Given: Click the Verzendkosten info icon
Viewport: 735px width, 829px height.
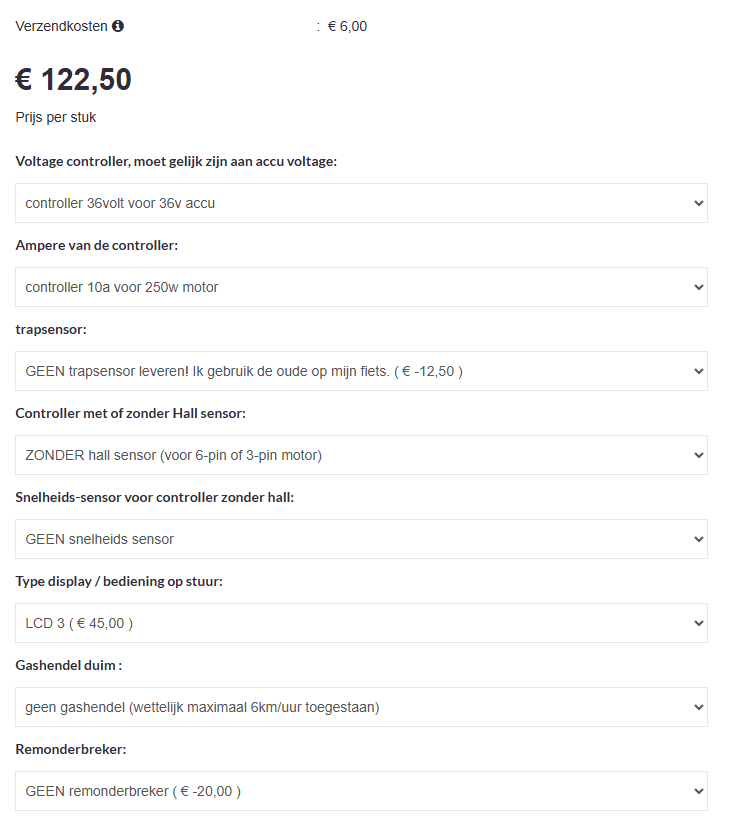Looking at the screenshot, I should click(118, 26).
